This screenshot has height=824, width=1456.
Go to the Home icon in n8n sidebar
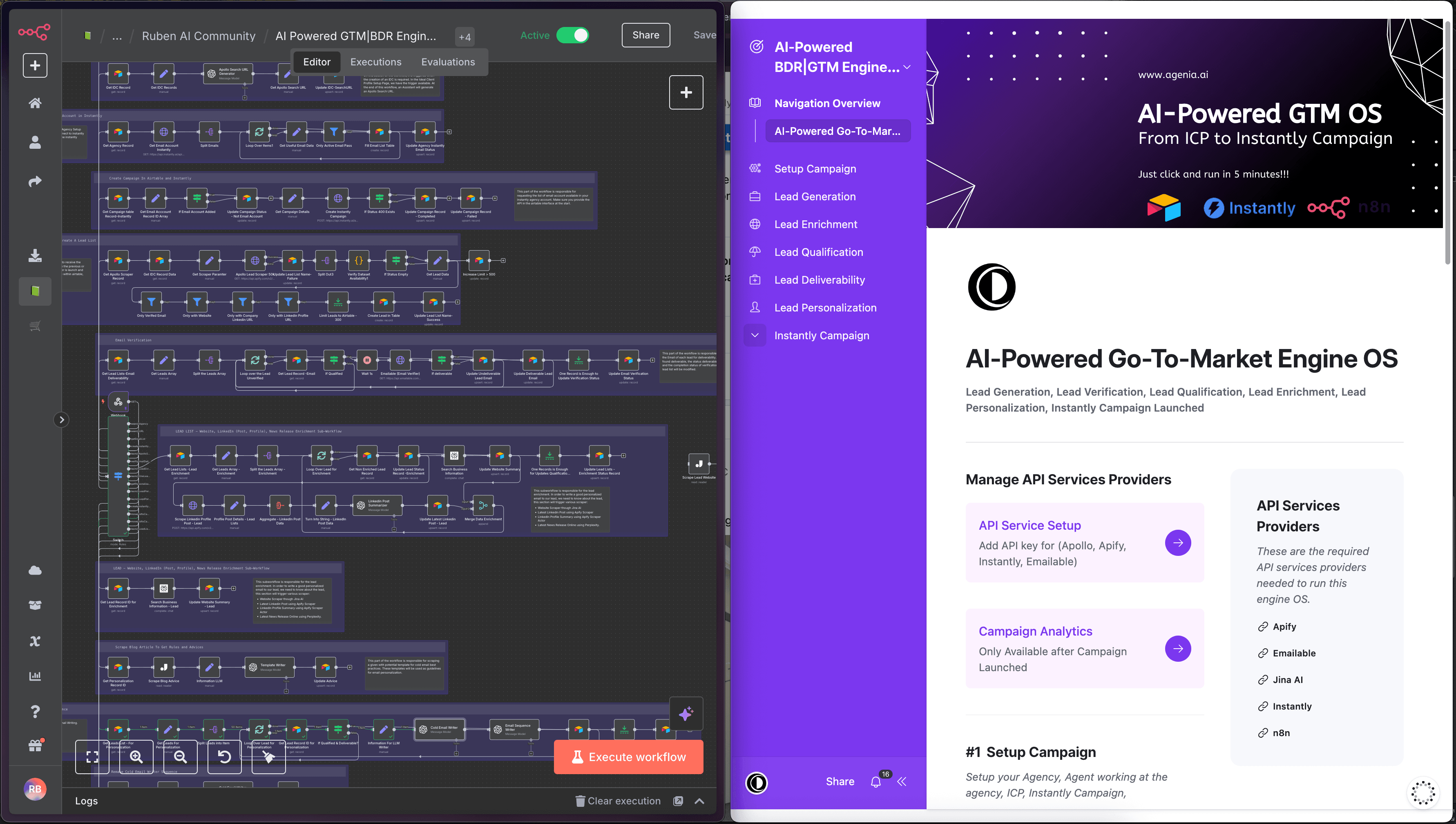point(35,103)
